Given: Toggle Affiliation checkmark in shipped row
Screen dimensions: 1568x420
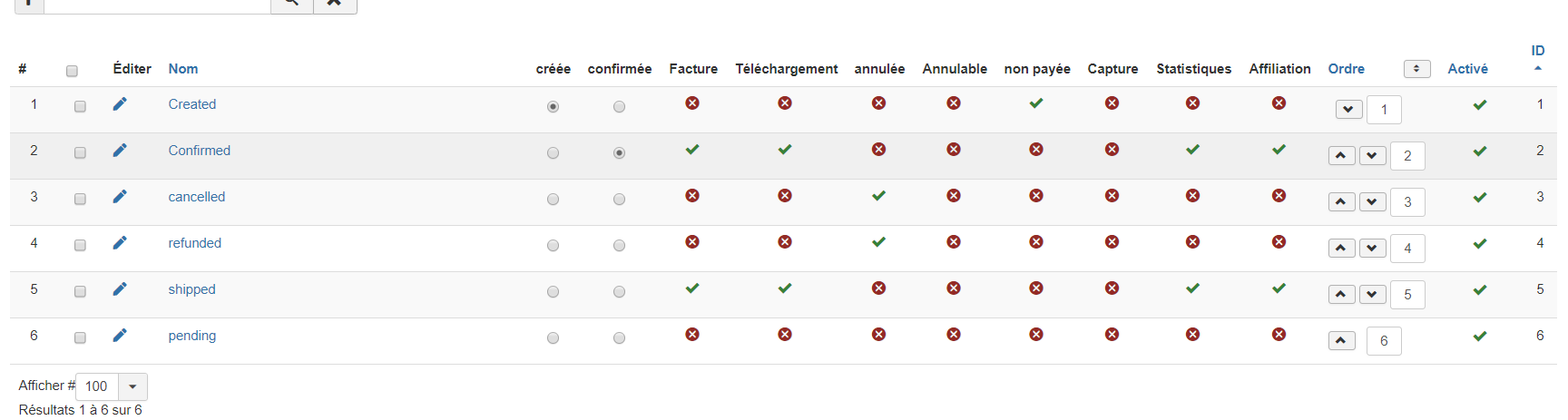Looking at the screenshot, I should (1279, 288).
